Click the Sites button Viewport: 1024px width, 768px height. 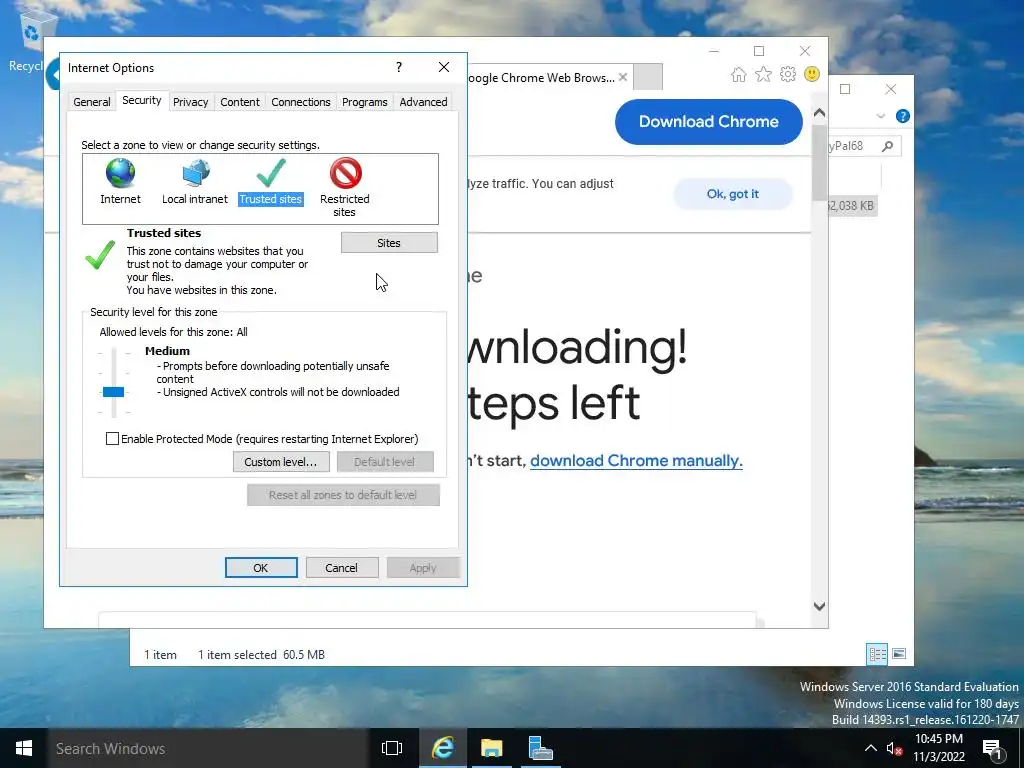pos(389,243)
